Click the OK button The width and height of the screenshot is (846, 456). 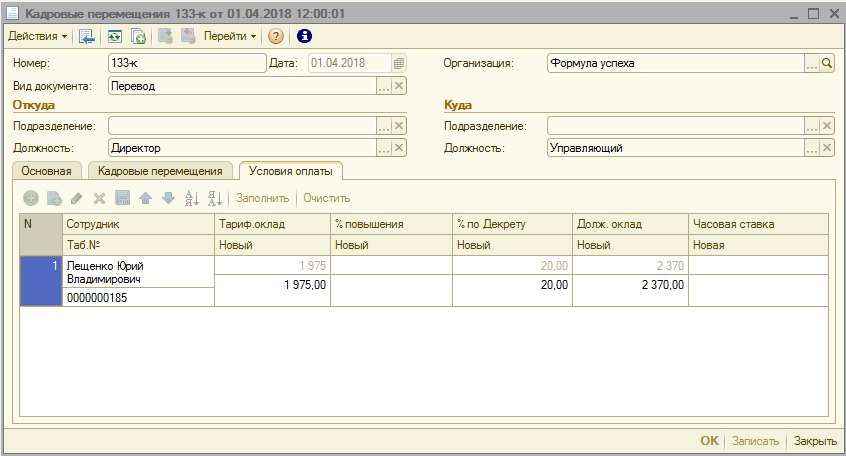click(709, 441)
